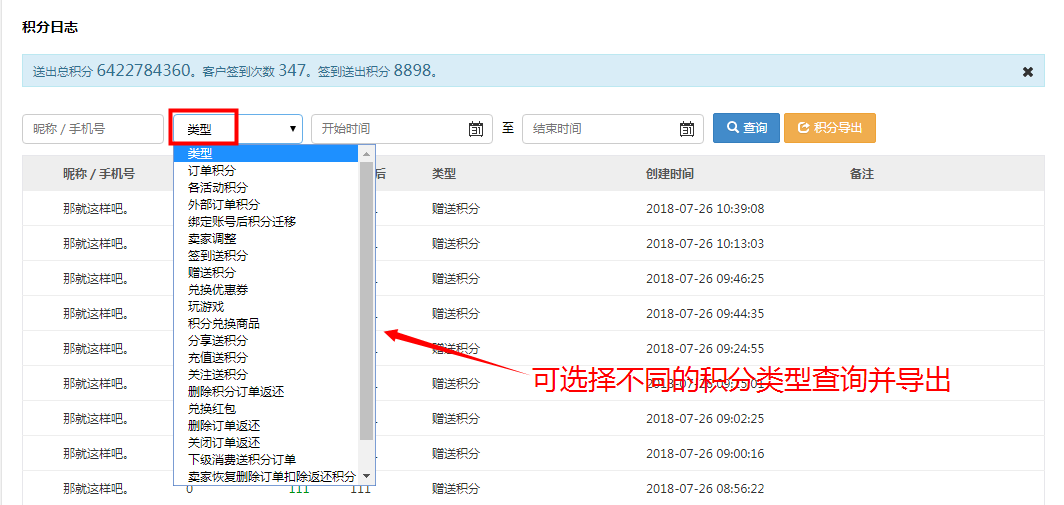This screenshot has height=505, width=1064.
Task: Click the 结束时间 date input field
Action: (600, 129)
